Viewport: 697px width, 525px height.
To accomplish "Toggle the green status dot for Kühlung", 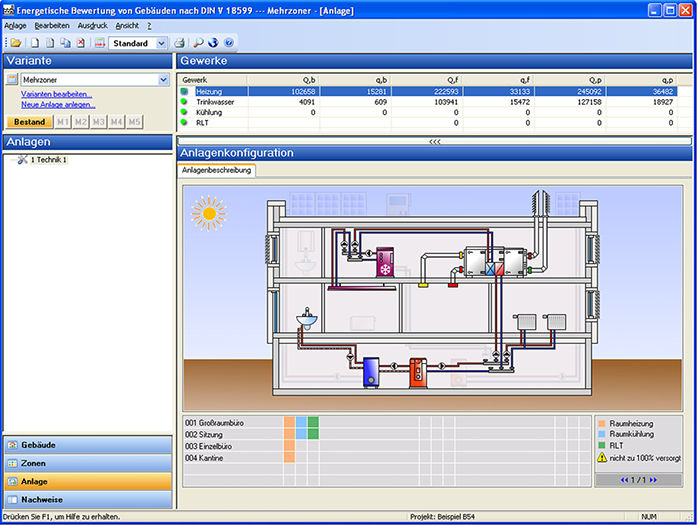I will (x=185, y=112).
